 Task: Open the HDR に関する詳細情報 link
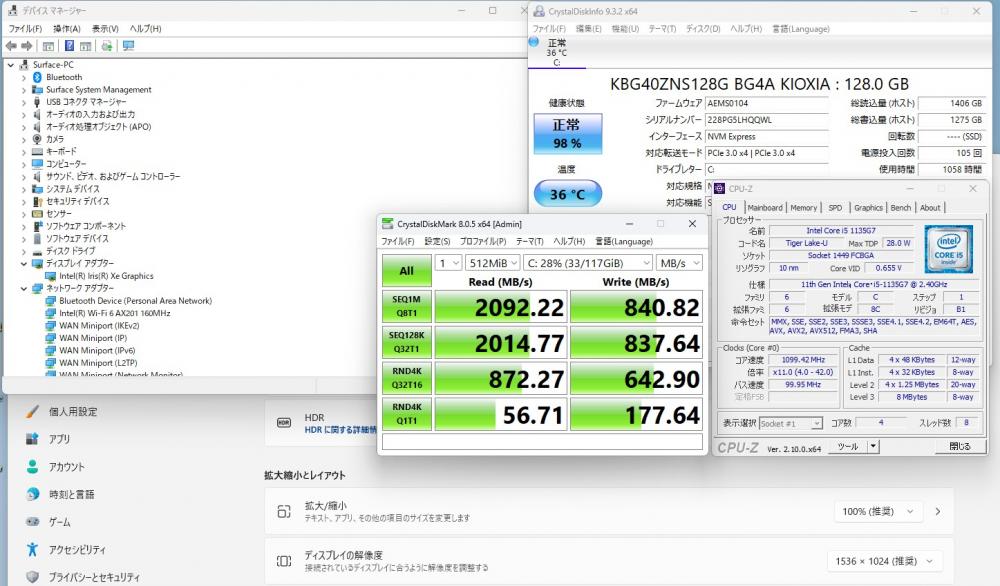pos(340,430)
